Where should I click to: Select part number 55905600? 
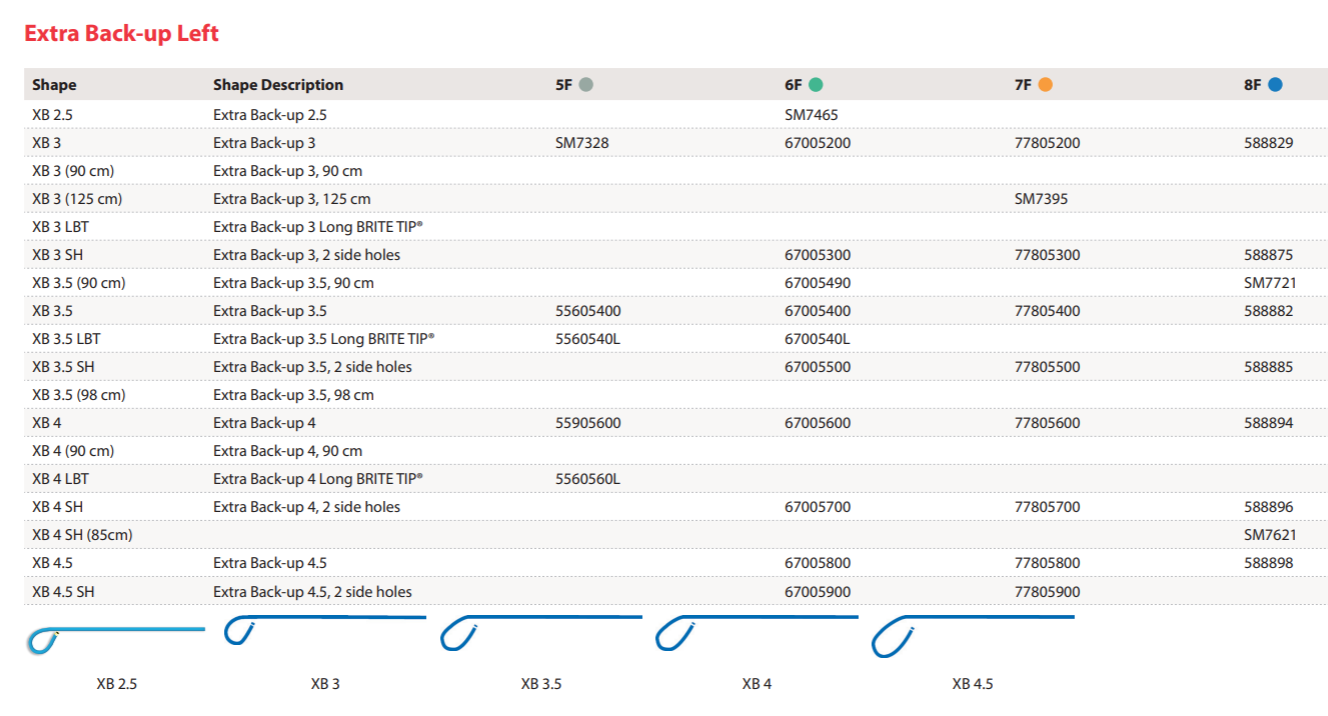click(x=588, y=423)
